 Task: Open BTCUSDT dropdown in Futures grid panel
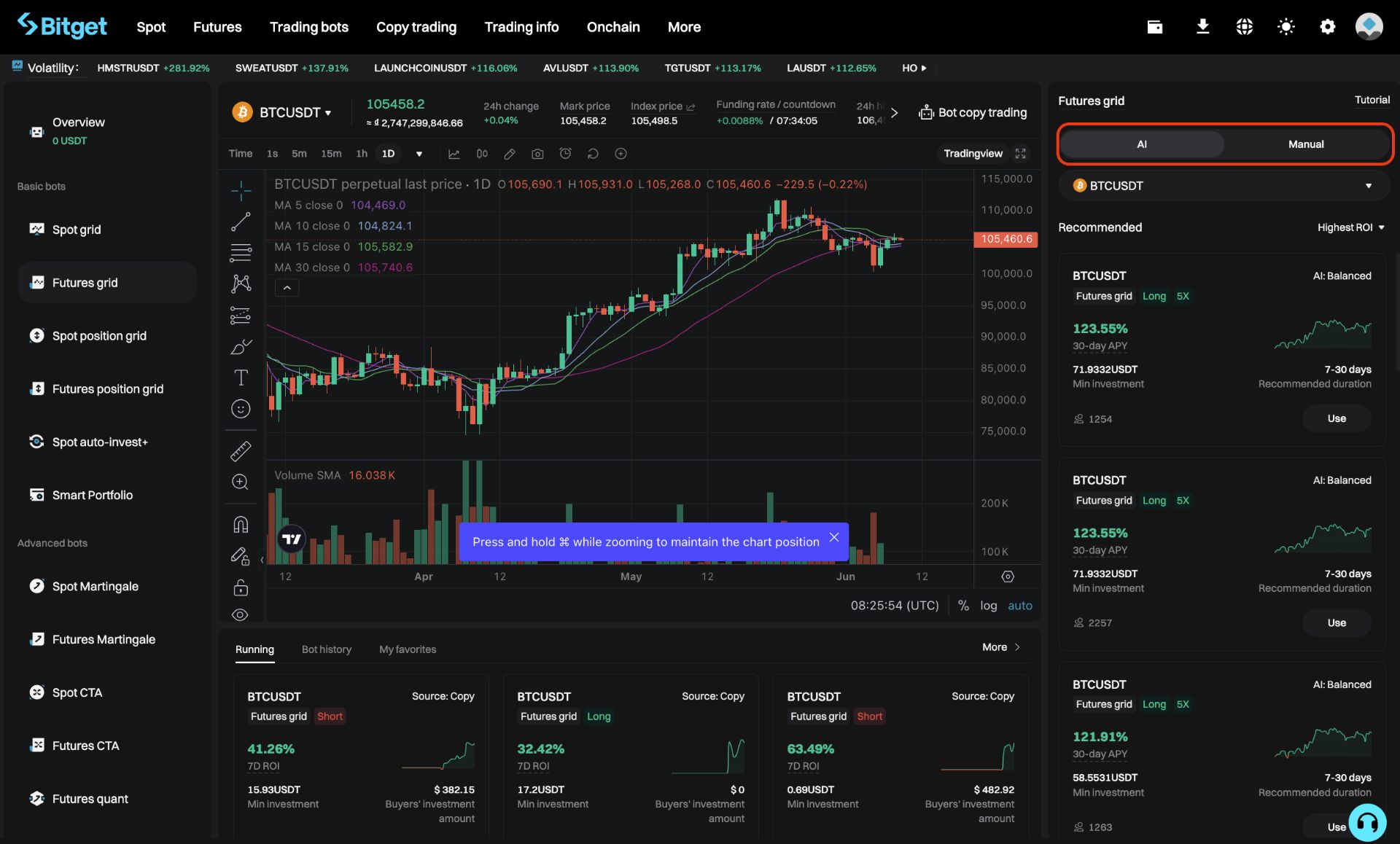[1223, 186]
